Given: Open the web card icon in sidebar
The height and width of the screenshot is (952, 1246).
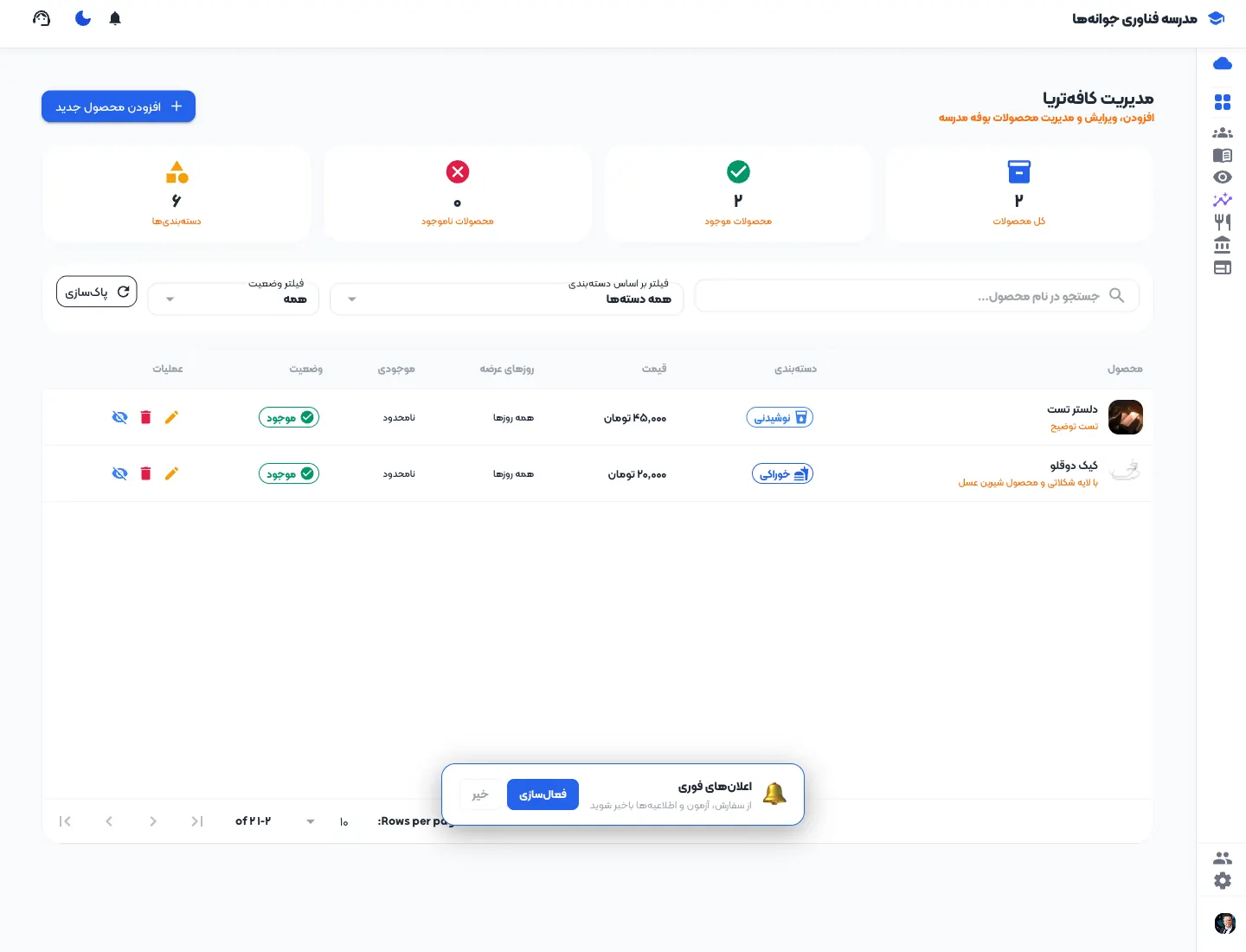Looking at the screenshot, I should 1223,267.
